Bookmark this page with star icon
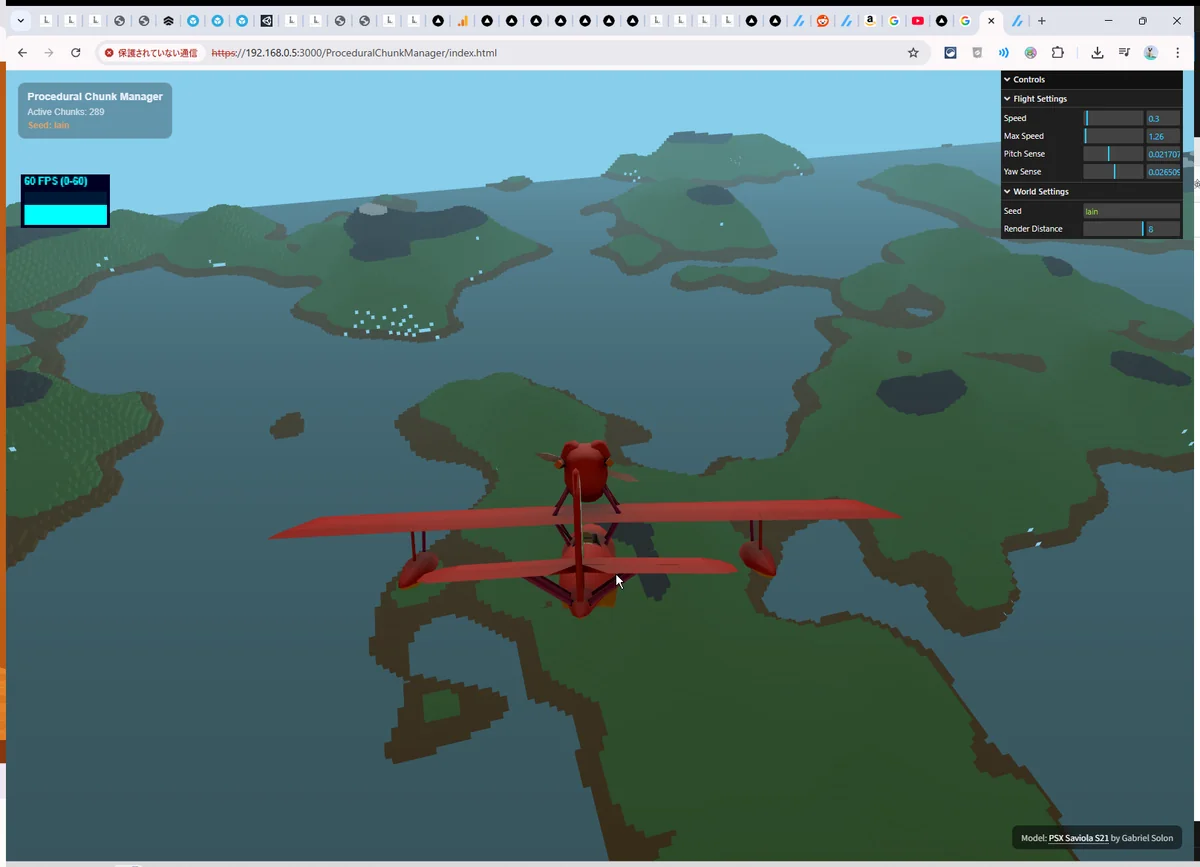Viewport: 1200px width, 867px height. point(913,53)
